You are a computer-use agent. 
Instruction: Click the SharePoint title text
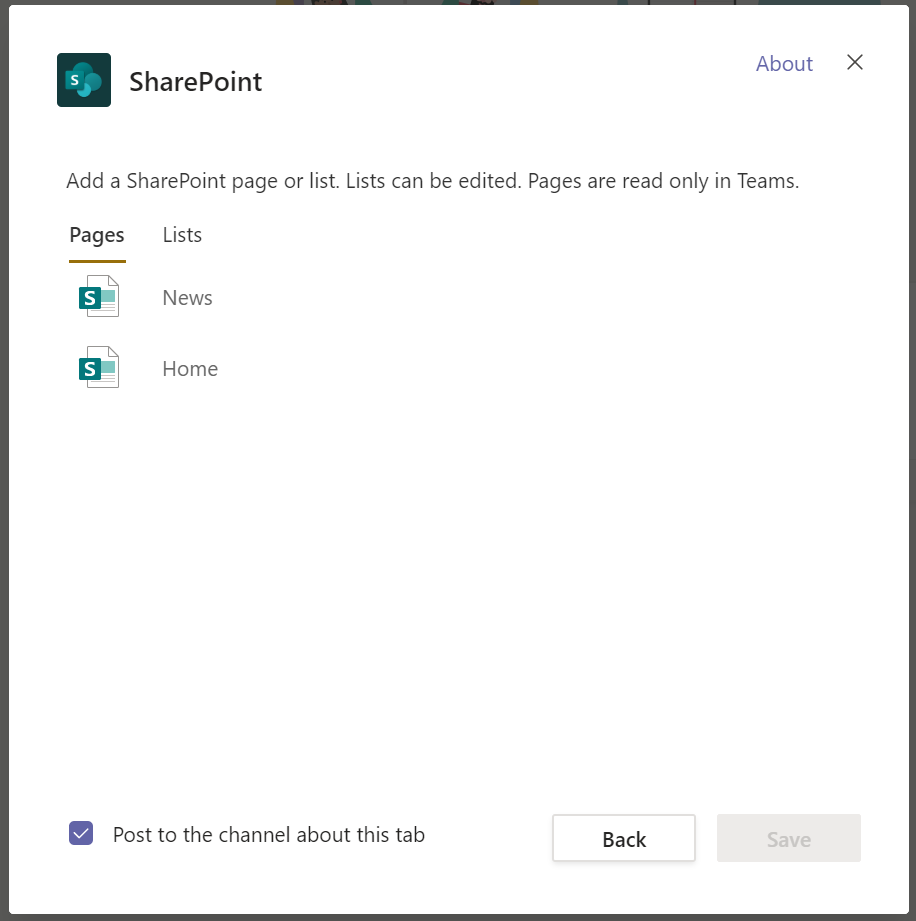click(x=196, y=82)
